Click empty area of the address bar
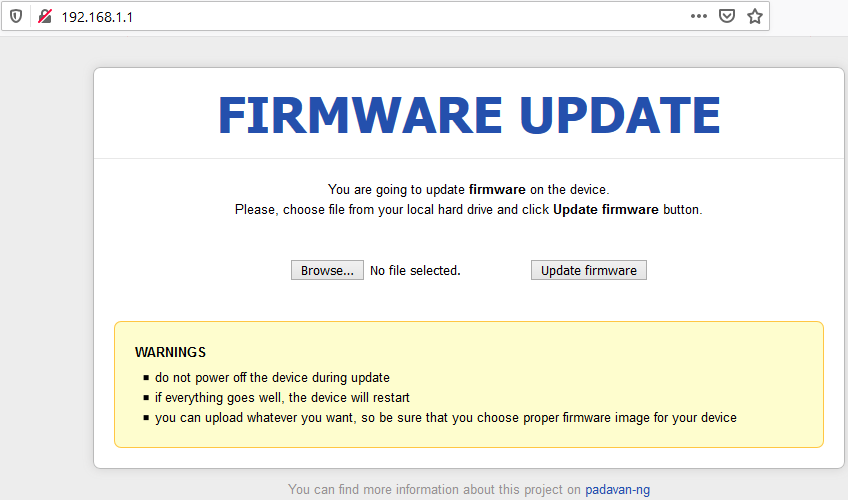Image resolution: width=848 pixels, height=500 pixels. [x=406, y=17]
